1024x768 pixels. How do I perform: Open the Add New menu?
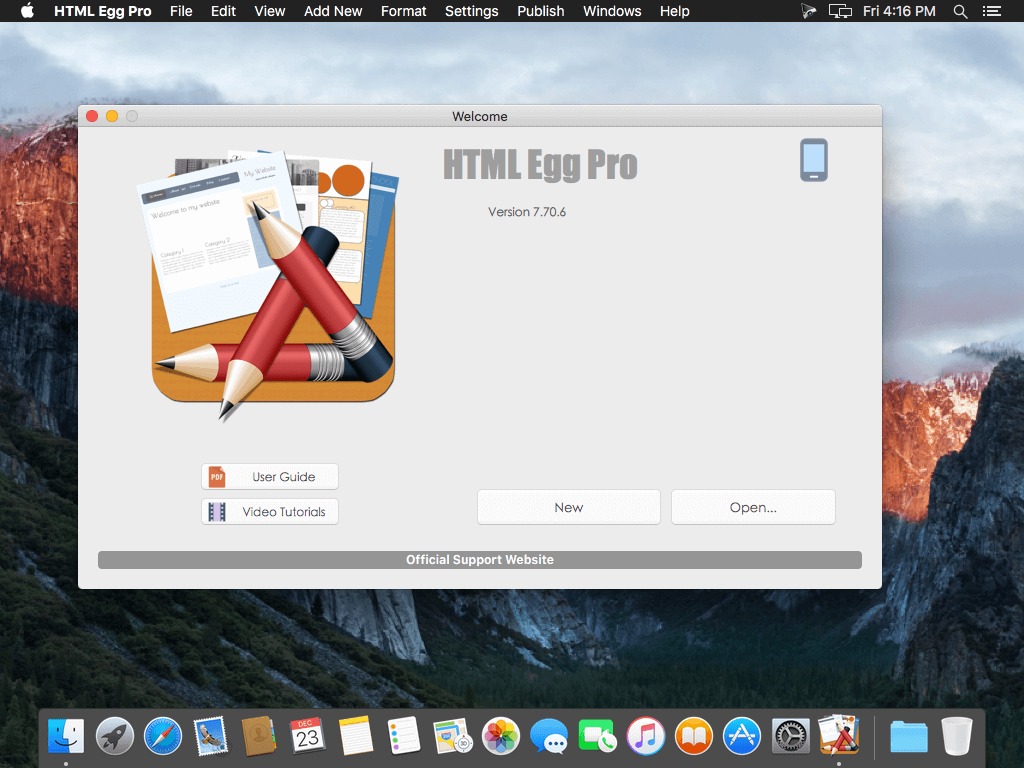point(333,11)
